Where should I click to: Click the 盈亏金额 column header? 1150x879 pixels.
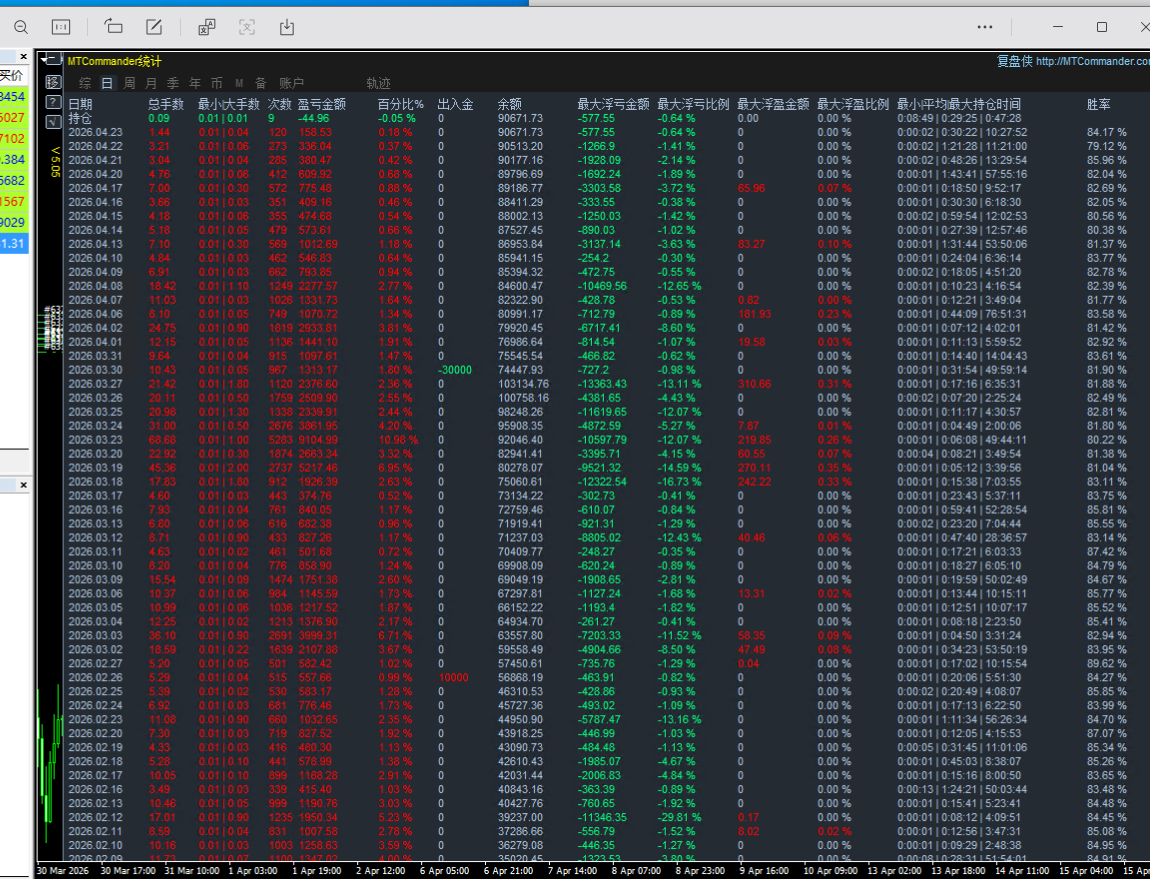[x=321, y=104]
